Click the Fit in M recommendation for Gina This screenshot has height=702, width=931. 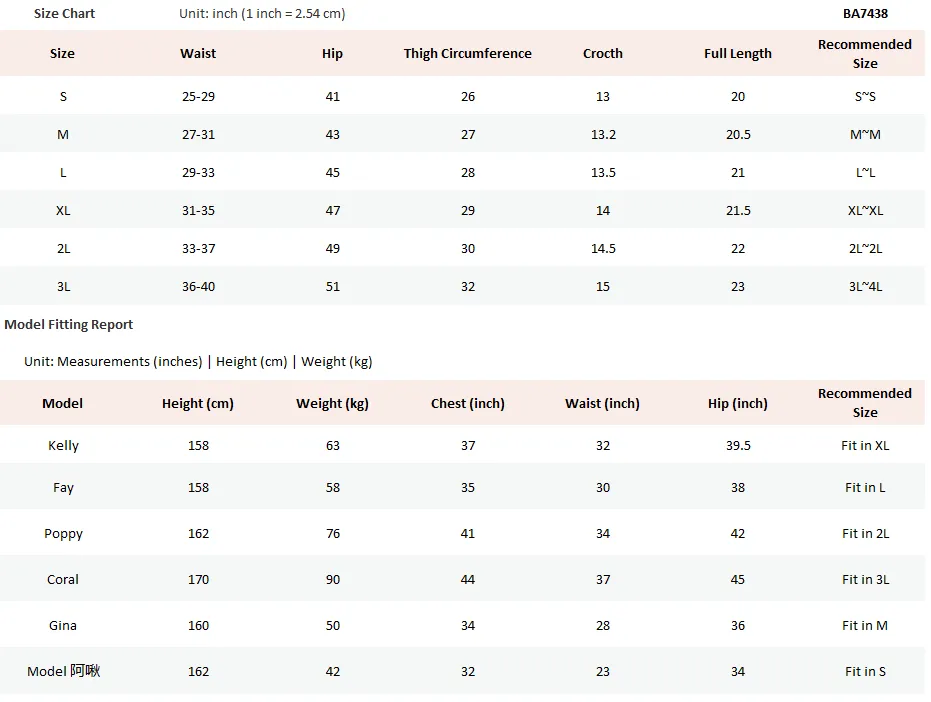(x=865, y=625)
